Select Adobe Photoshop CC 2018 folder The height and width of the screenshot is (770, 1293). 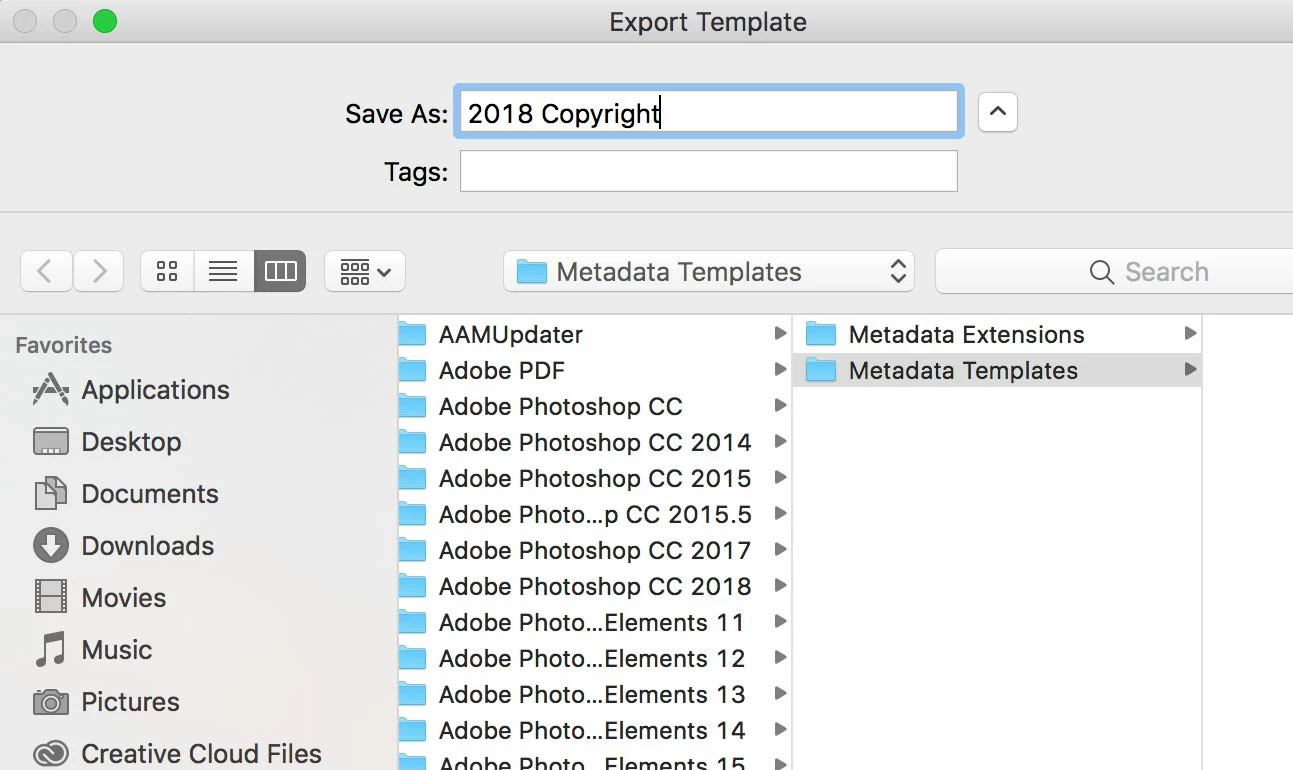595,586
